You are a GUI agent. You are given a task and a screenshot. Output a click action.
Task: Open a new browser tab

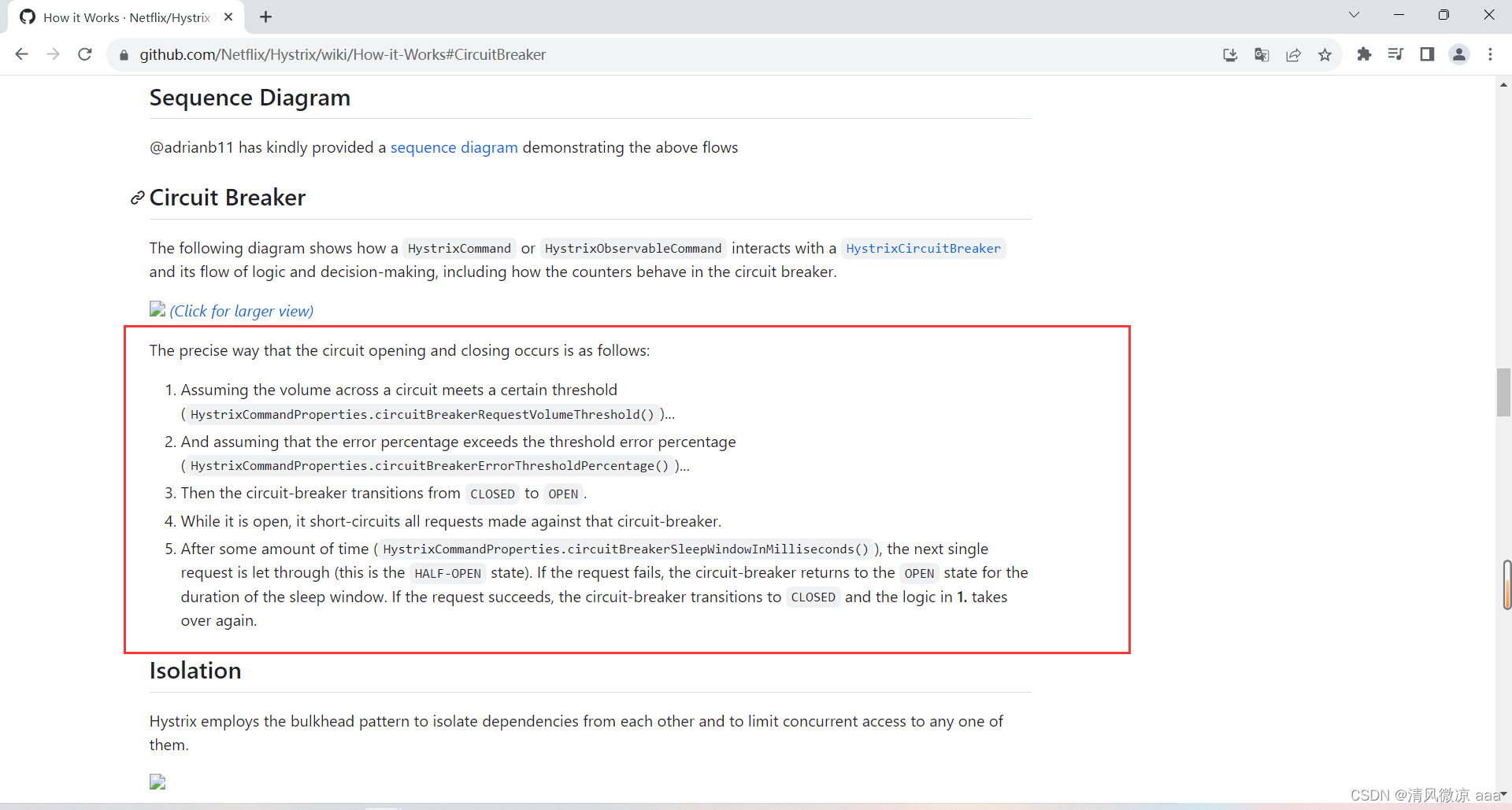[x=265, y=17]
